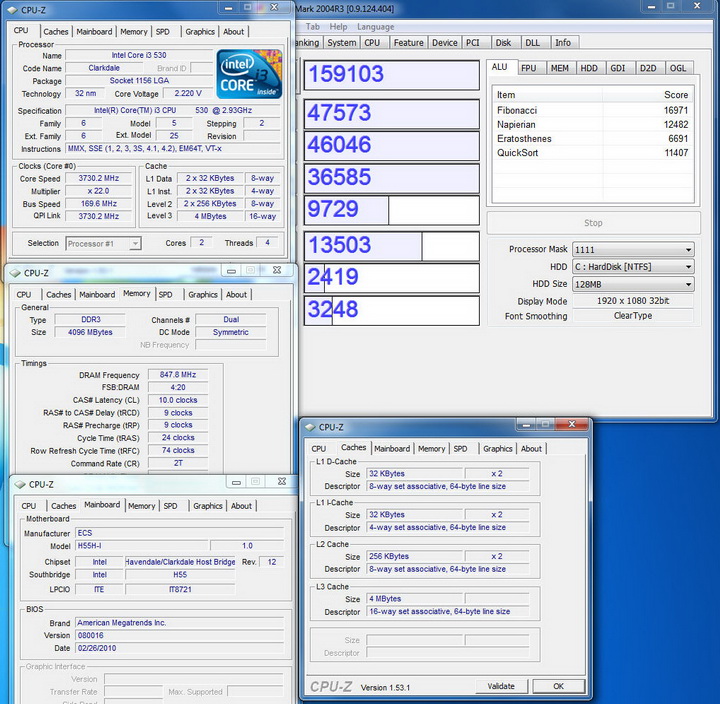
Task: Click the Fibonacci row in the ALU list
Action: (x=592, y=110)
